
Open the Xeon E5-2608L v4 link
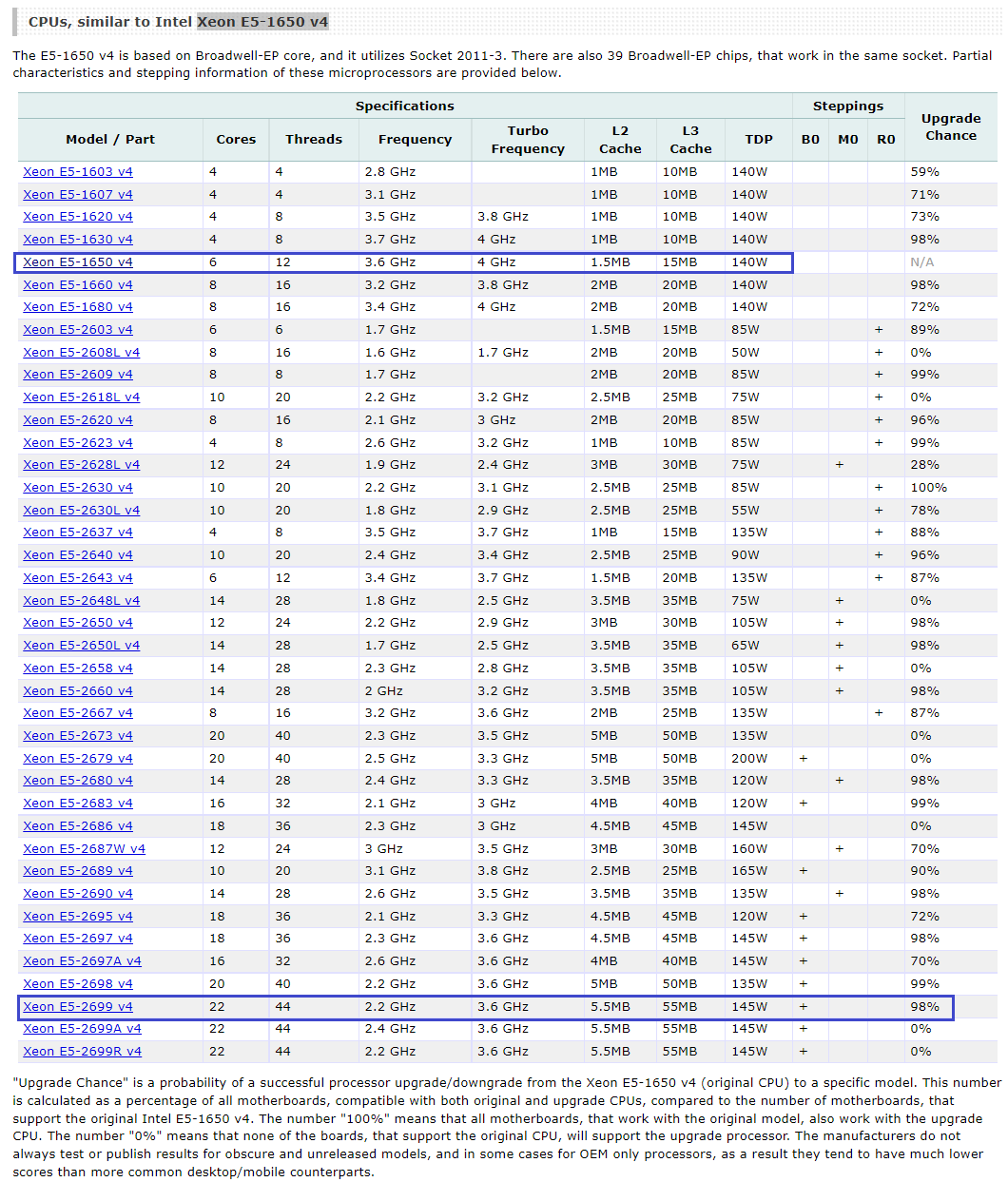click(81, 352)
